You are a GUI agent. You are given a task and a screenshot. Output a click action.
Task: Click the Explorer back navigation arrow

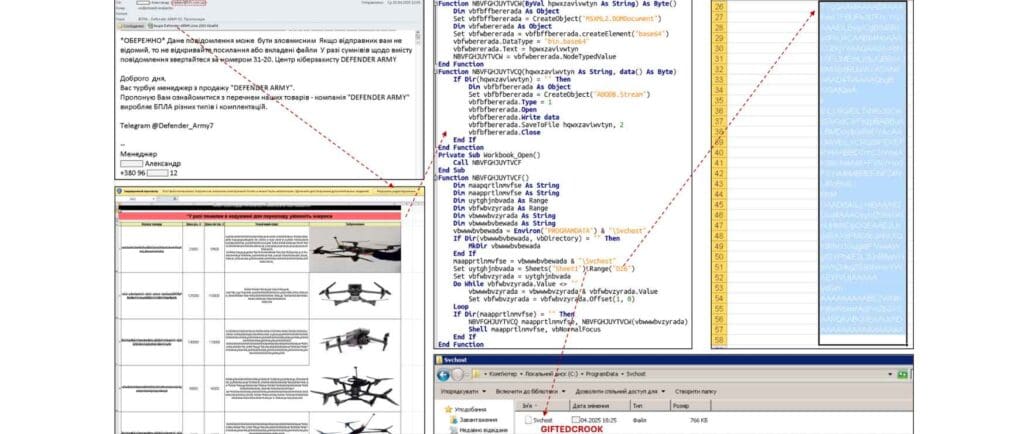tap(443, 373)
